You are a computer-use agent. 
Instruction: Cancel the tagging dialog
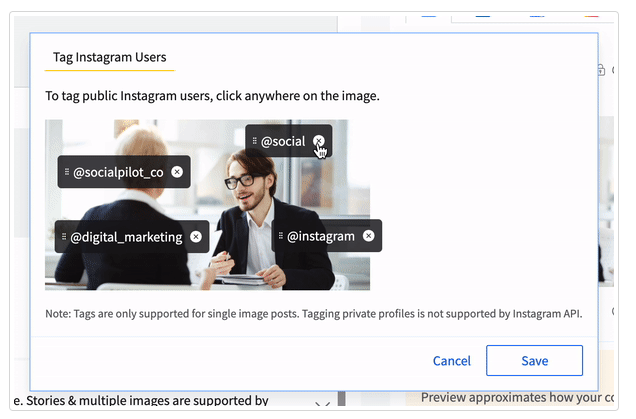(451, 361)
